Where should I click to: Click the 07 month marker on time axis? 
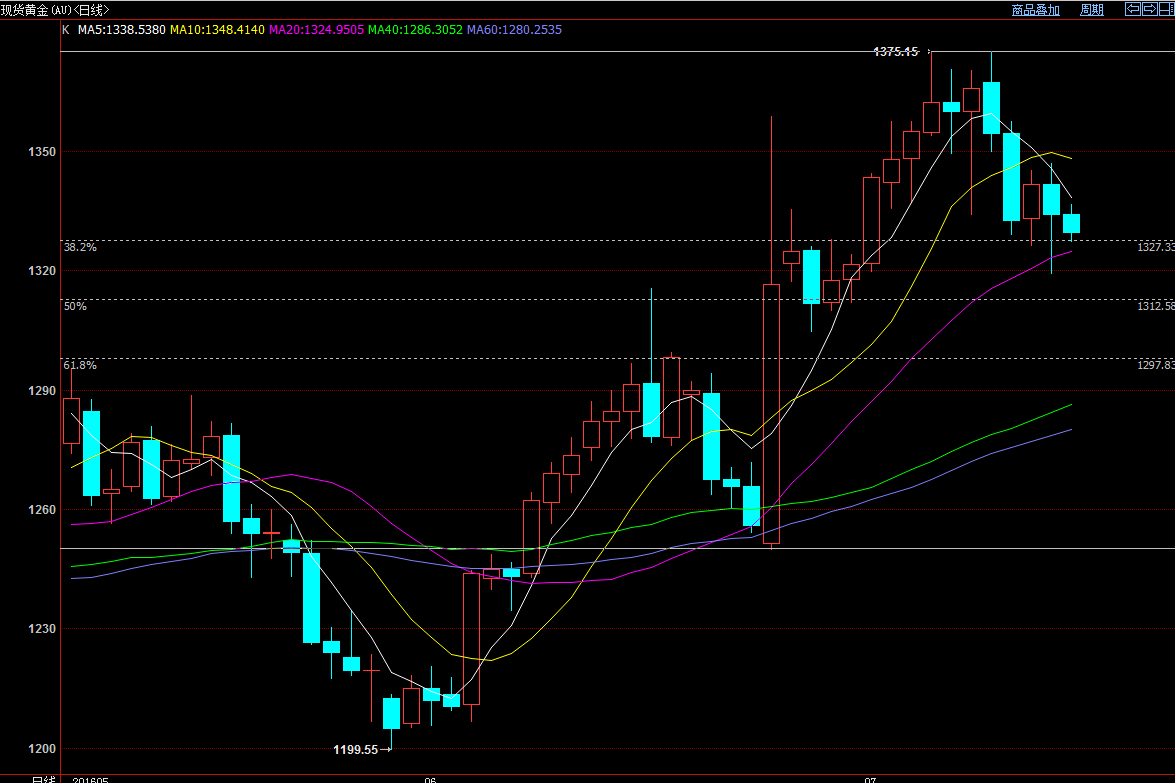(x=870, y=780)
